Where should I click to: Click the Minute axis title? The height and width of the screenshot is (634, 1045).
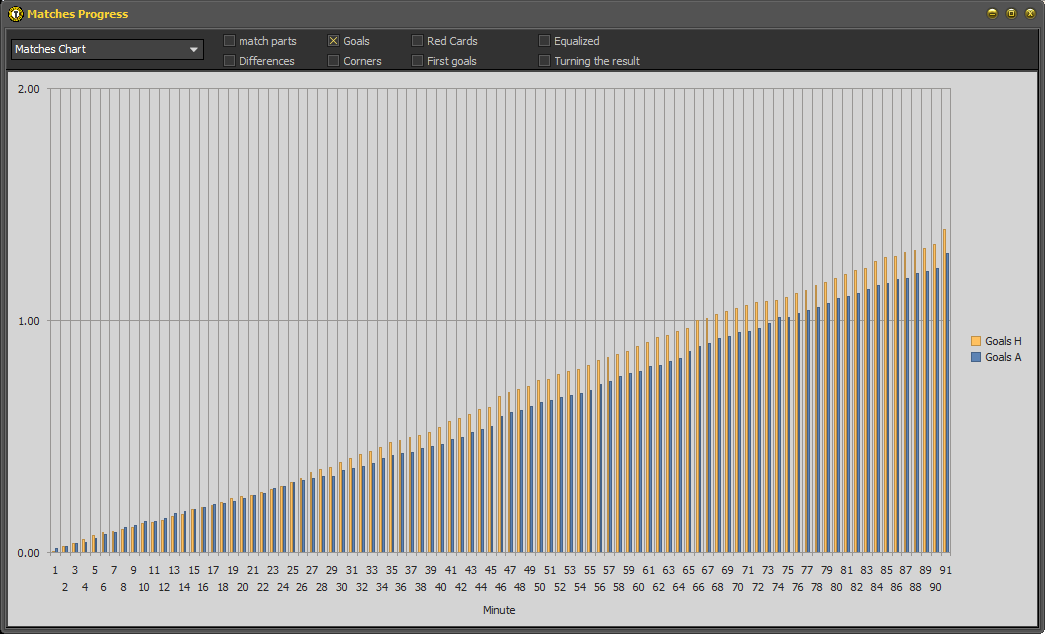click(x=499, y=610)
